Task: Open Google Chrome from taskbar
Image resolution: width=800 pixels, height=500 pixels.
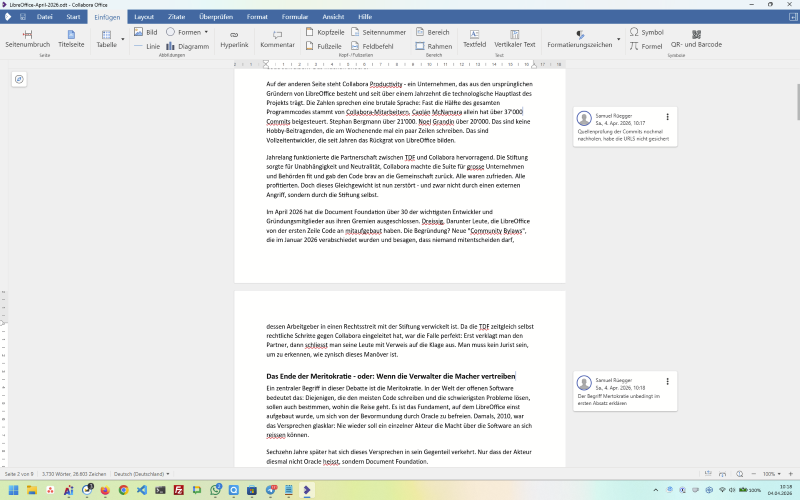Action: (x=123, y=490)
